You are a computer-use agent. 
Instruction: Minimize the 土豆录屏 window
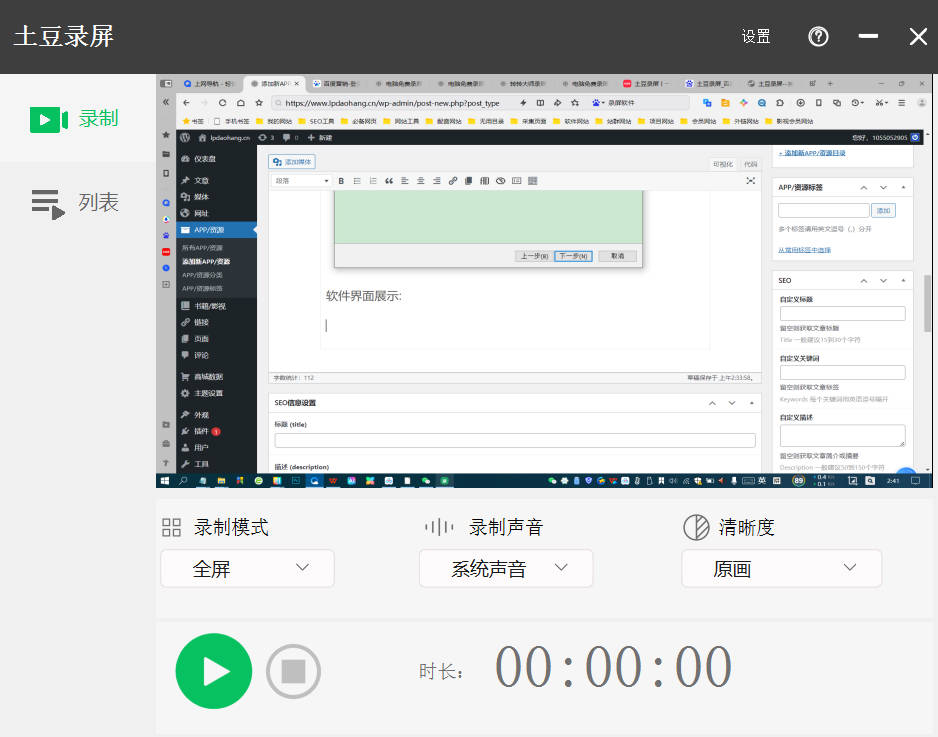[x=868, y=37]
